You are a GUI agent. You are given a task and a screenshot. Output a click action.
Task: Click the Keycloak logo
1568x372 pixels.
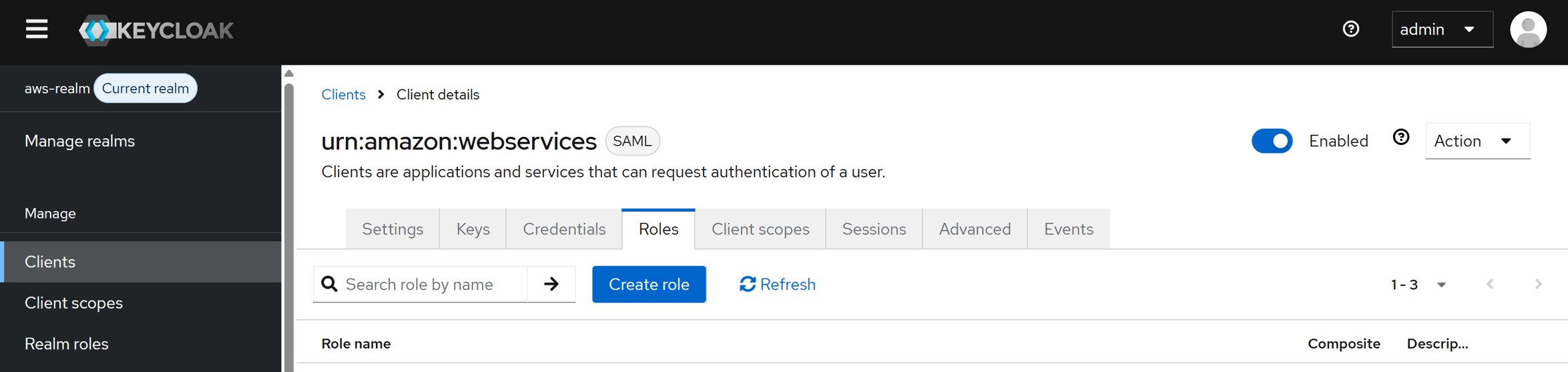point(156,30)
